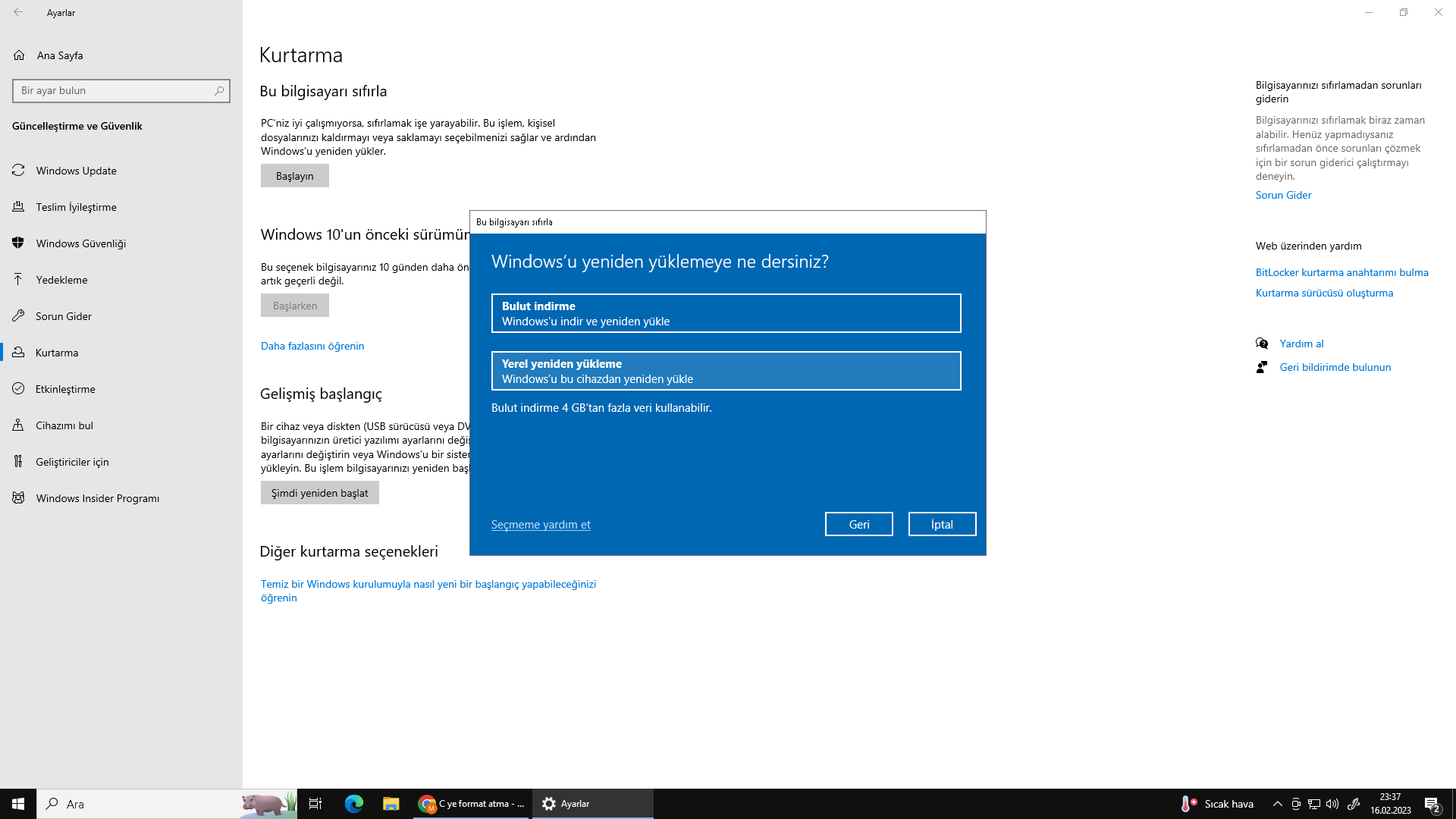1456x819 pixels.
Task: Select the Windows Update sync icon
Action: 18,171
